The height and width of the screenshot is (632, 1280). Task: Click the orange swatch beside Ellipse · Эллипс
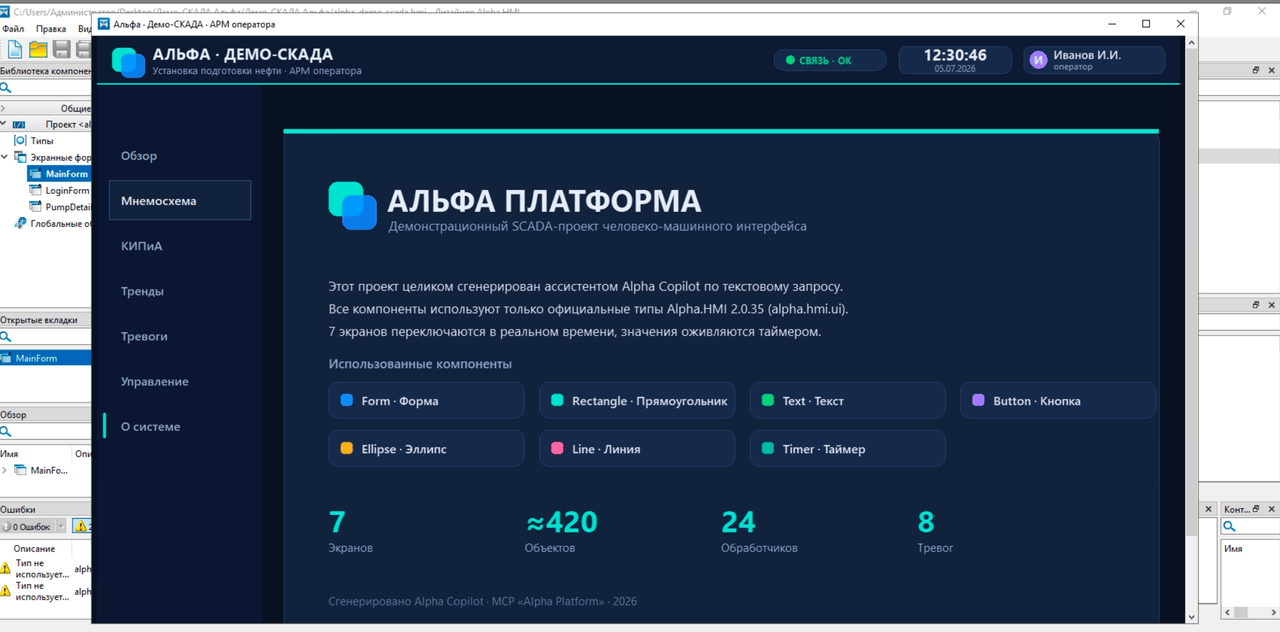[347, 449]
